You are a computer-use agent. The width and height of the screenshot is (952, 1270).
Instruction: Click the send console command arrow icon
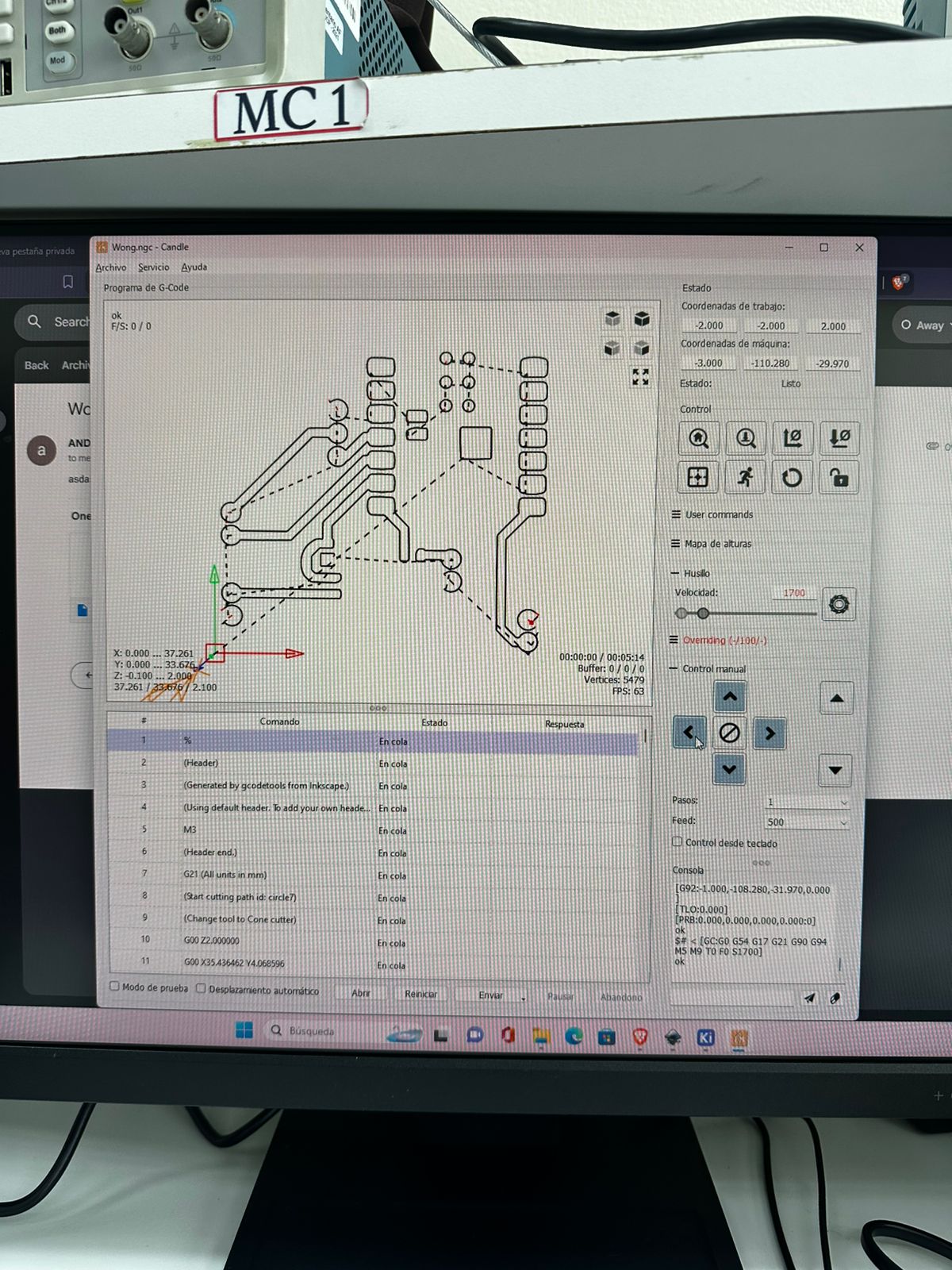click(x=809, y=998)
